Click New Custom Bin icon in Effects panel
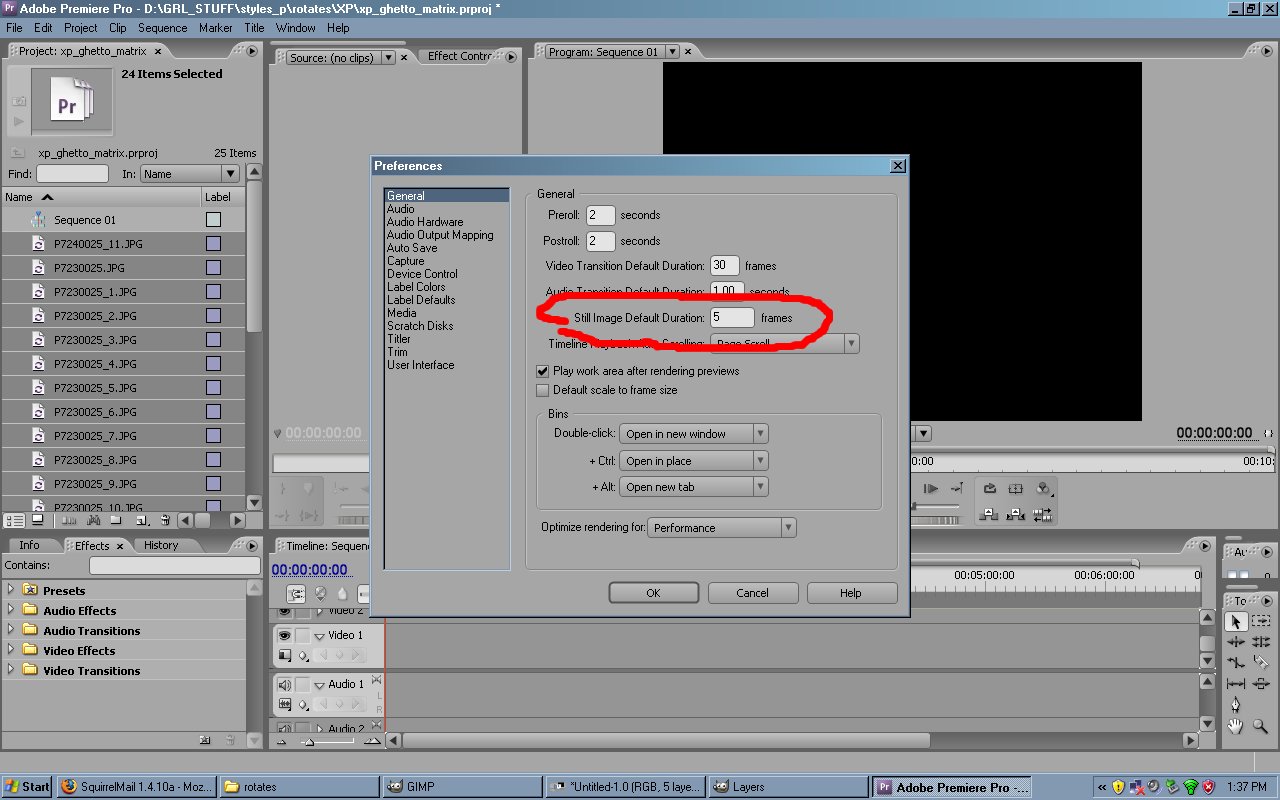Viewport: 1280px width, 800px height. pos(205,740)
